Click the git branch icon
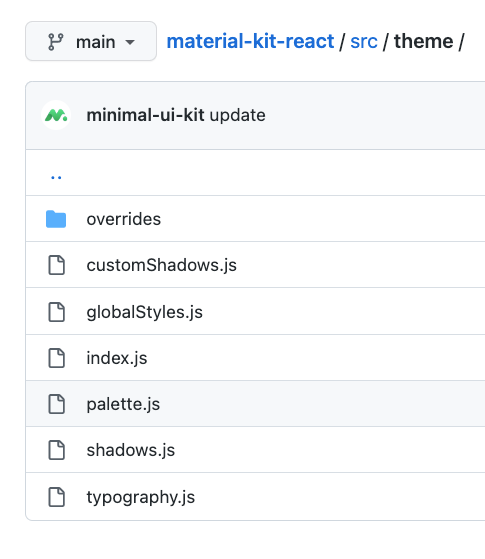The width and height of the screenshot is (485, 559). tap(56, 42)
